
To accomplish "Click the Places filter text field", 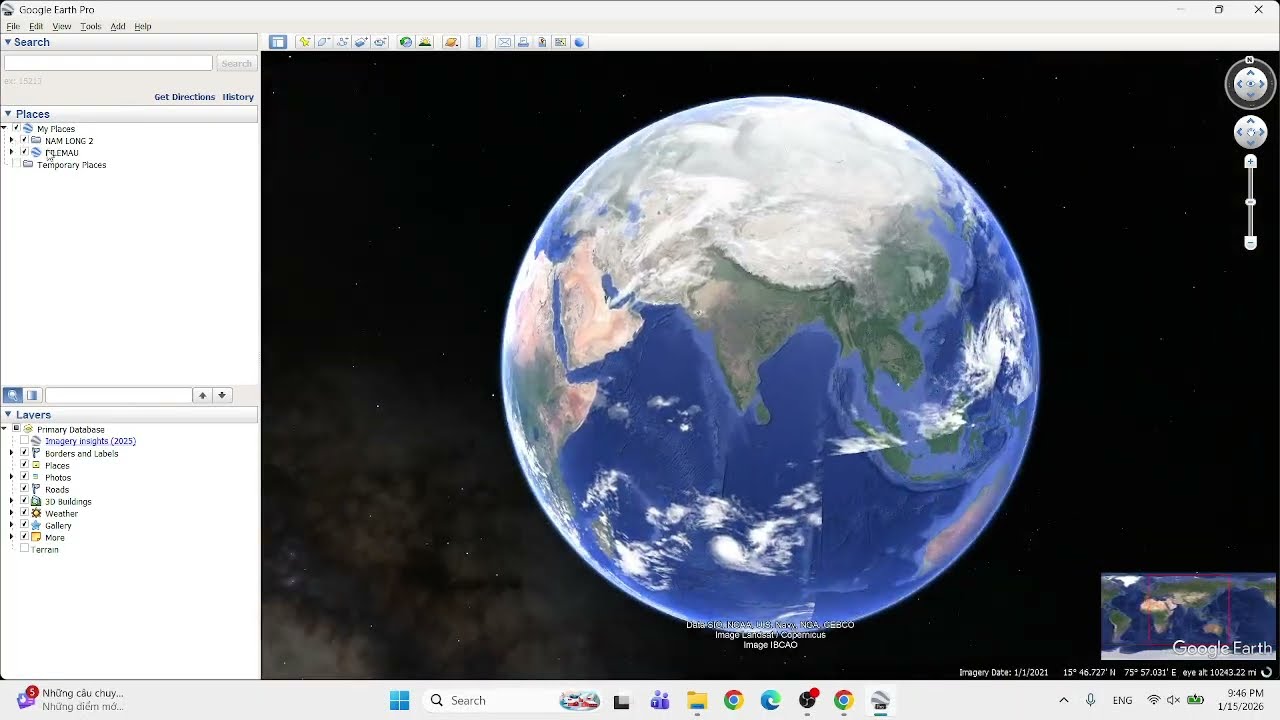I will (x=118, y=395).
